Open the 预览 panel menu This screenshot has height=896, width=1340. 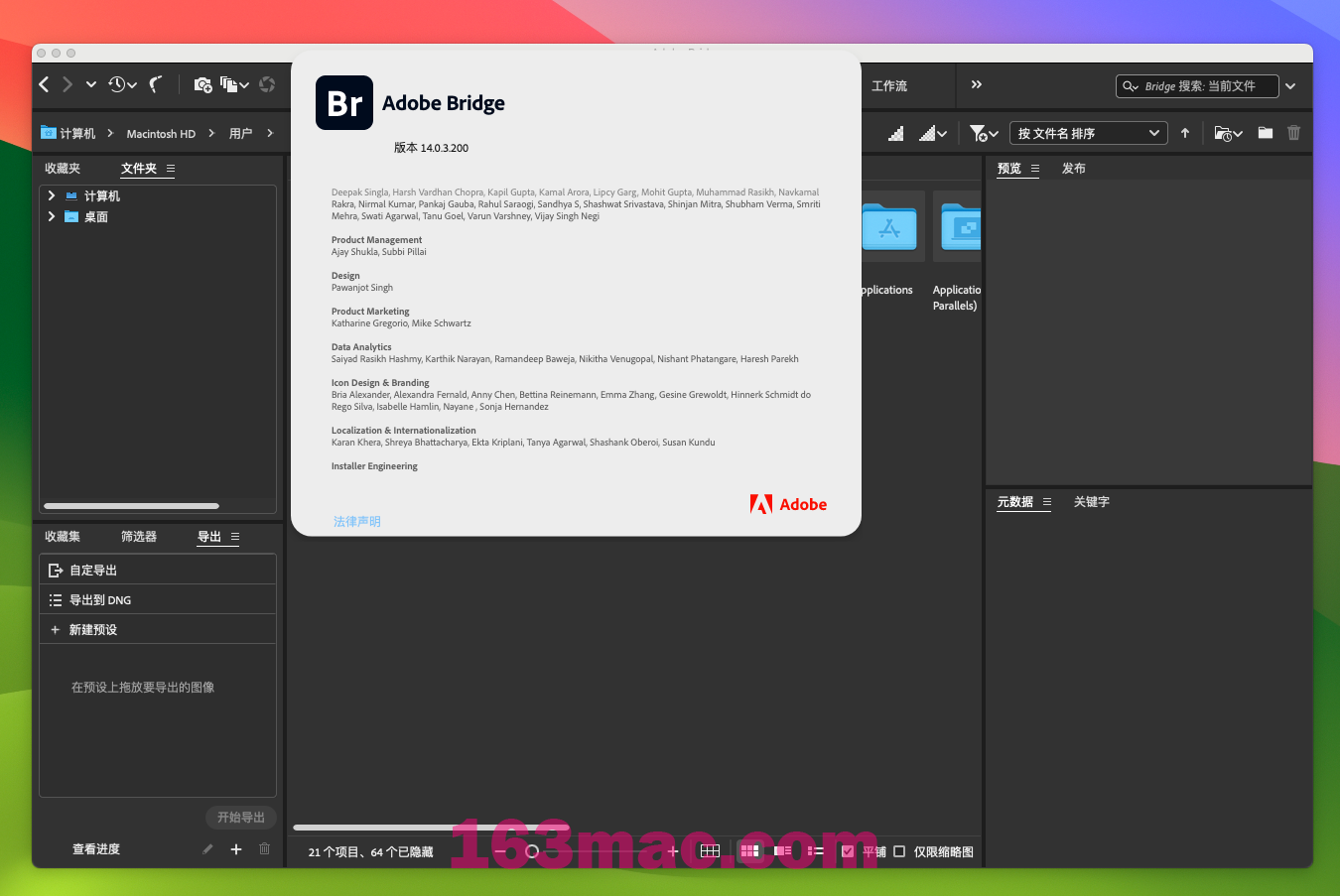[1035, 169]
